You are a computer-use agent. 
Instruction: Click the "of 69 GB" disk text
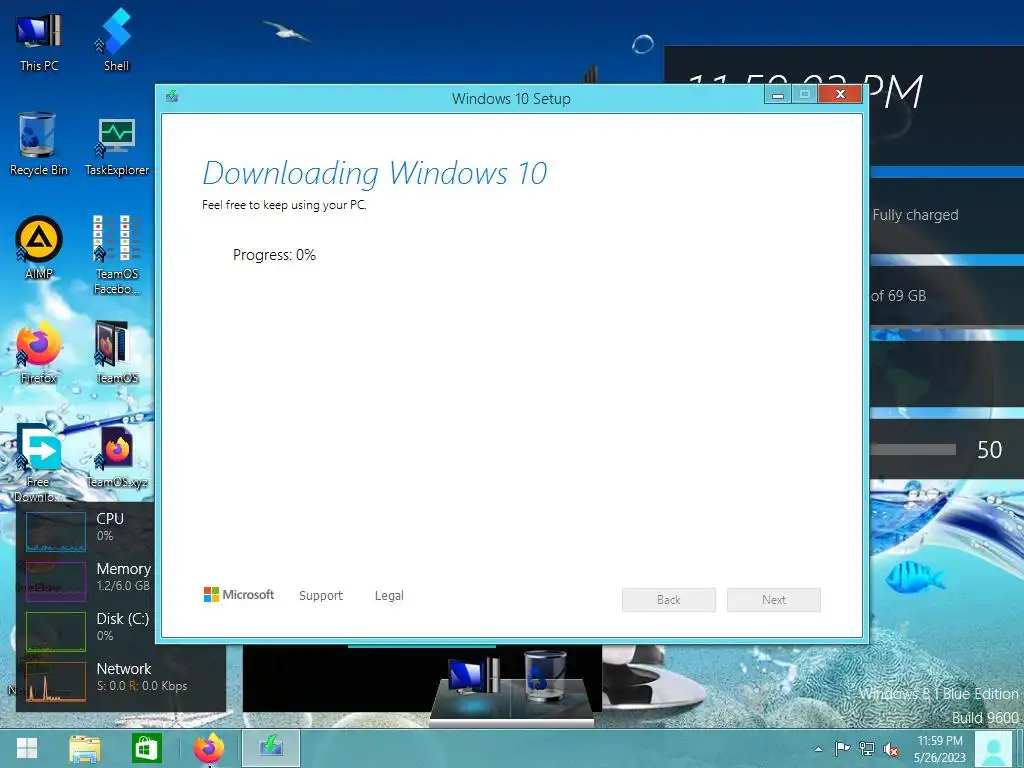899,296
